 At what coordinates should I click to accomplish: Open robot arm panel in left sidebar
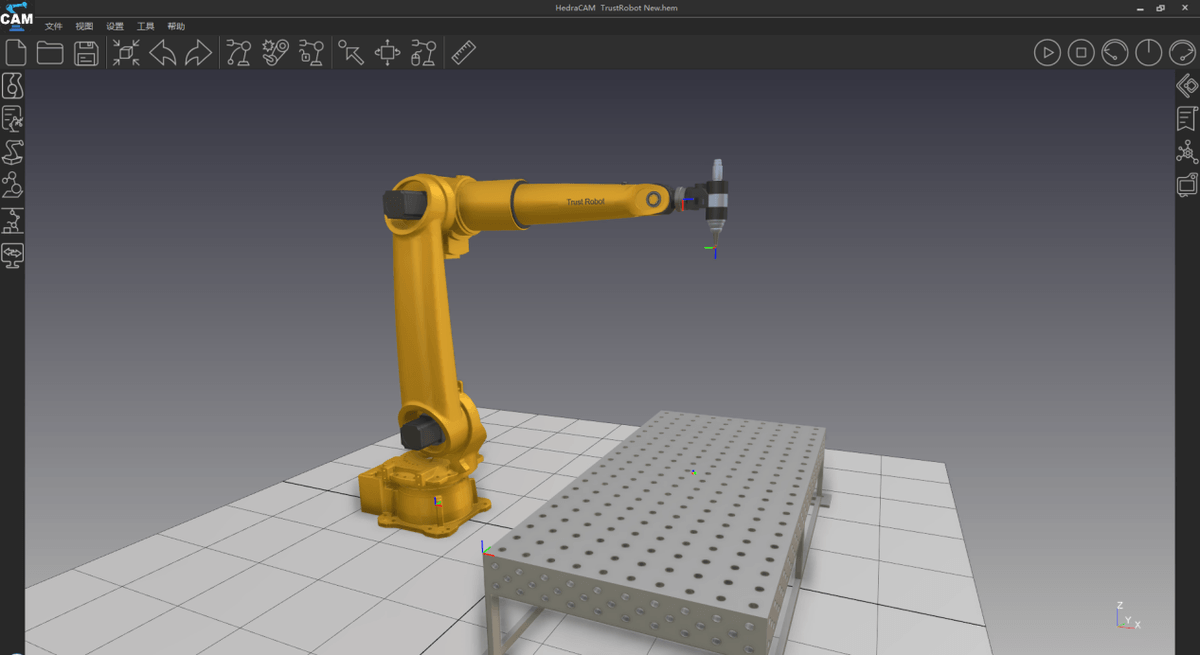tap(12, 152)
